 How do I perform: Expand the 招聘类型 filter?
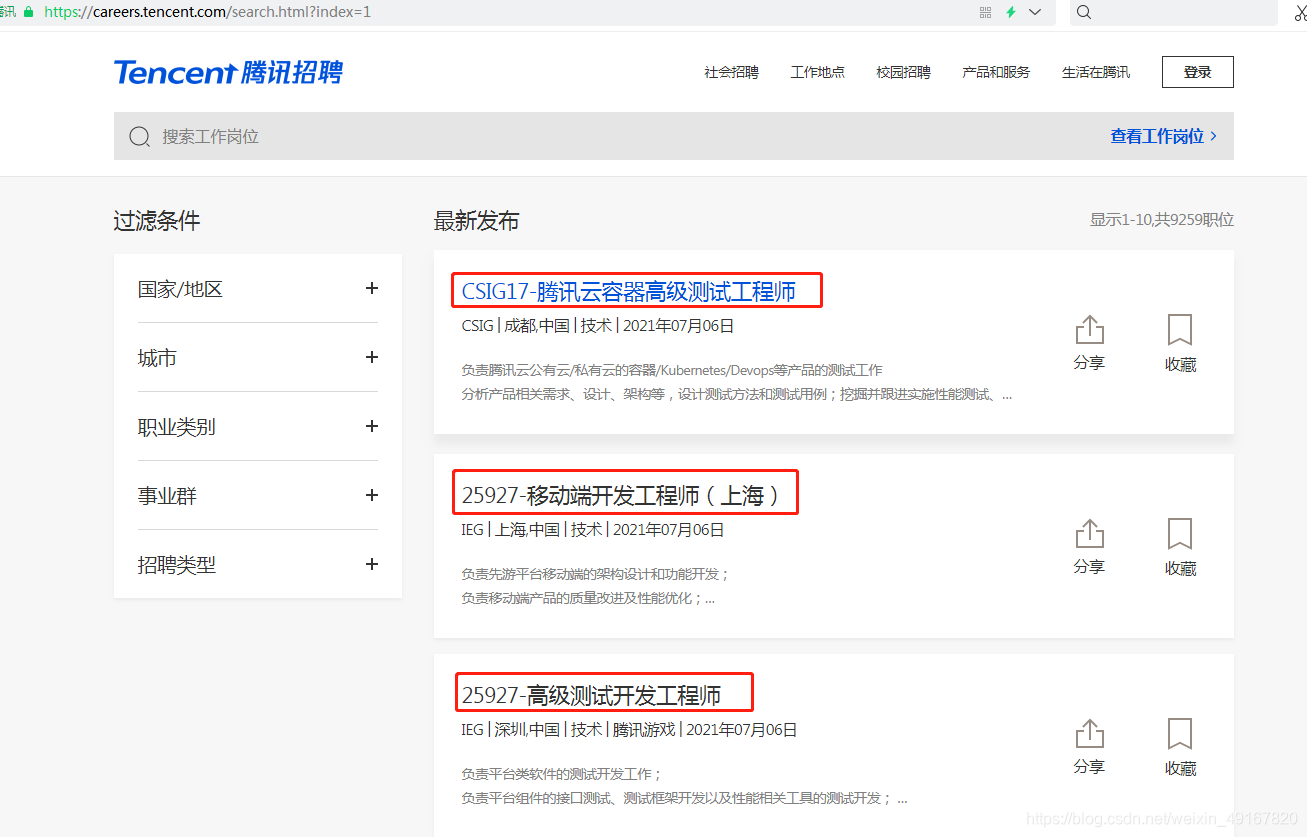click(372, 564)
